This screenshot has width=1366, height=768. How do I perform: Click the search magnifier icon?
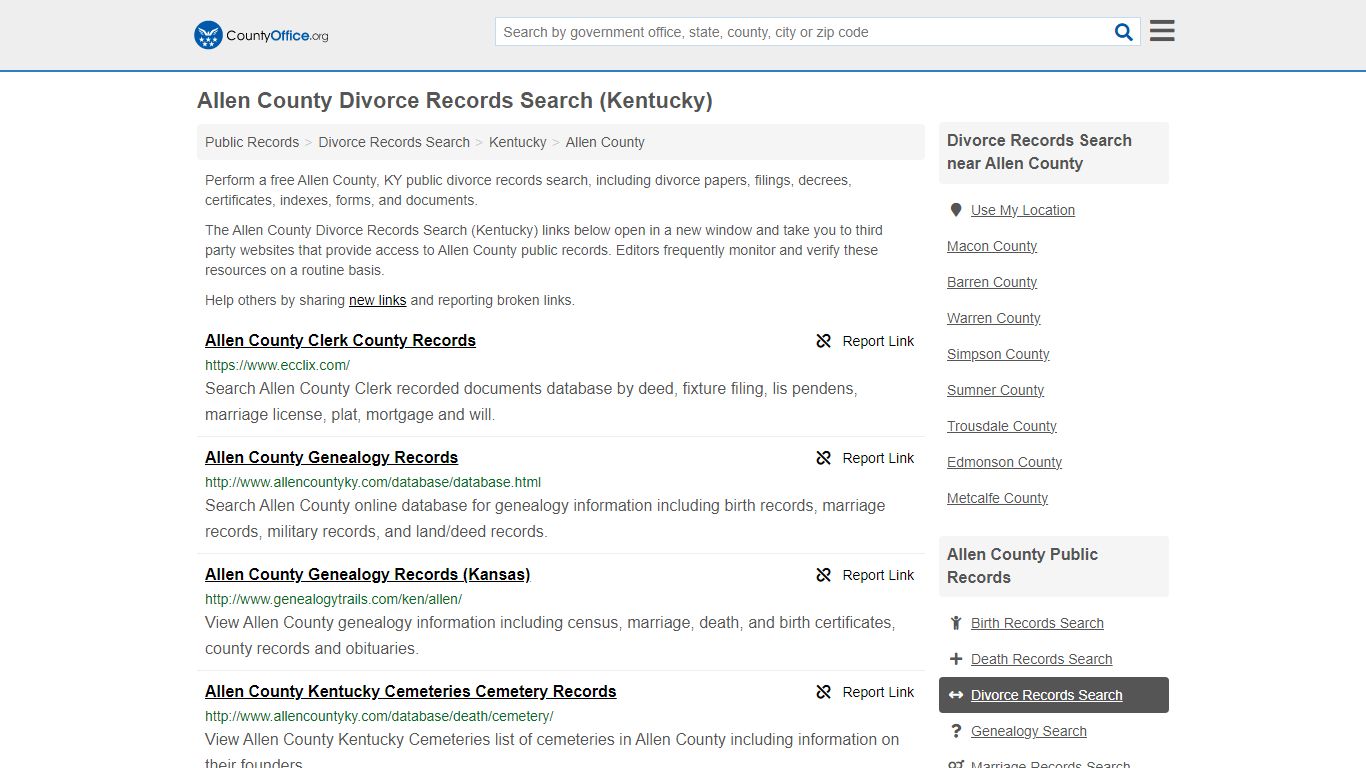[x=1124, y=32]
